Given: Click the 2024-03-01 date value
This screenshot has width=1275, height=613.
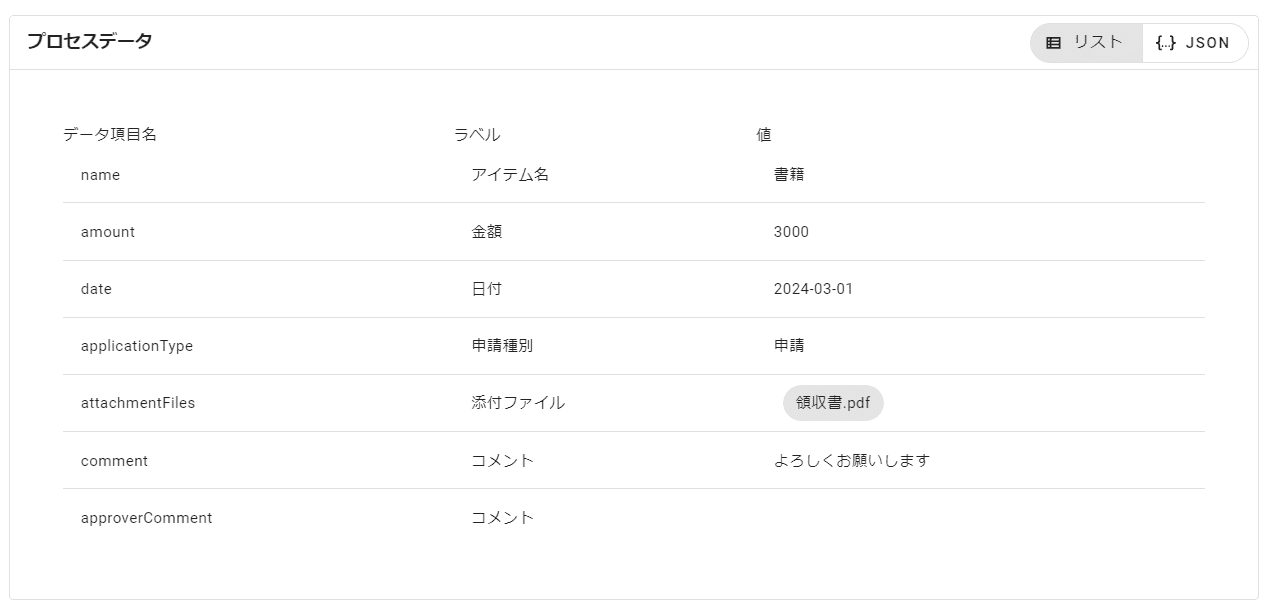Looking at the screenshot, I should 813,289.
